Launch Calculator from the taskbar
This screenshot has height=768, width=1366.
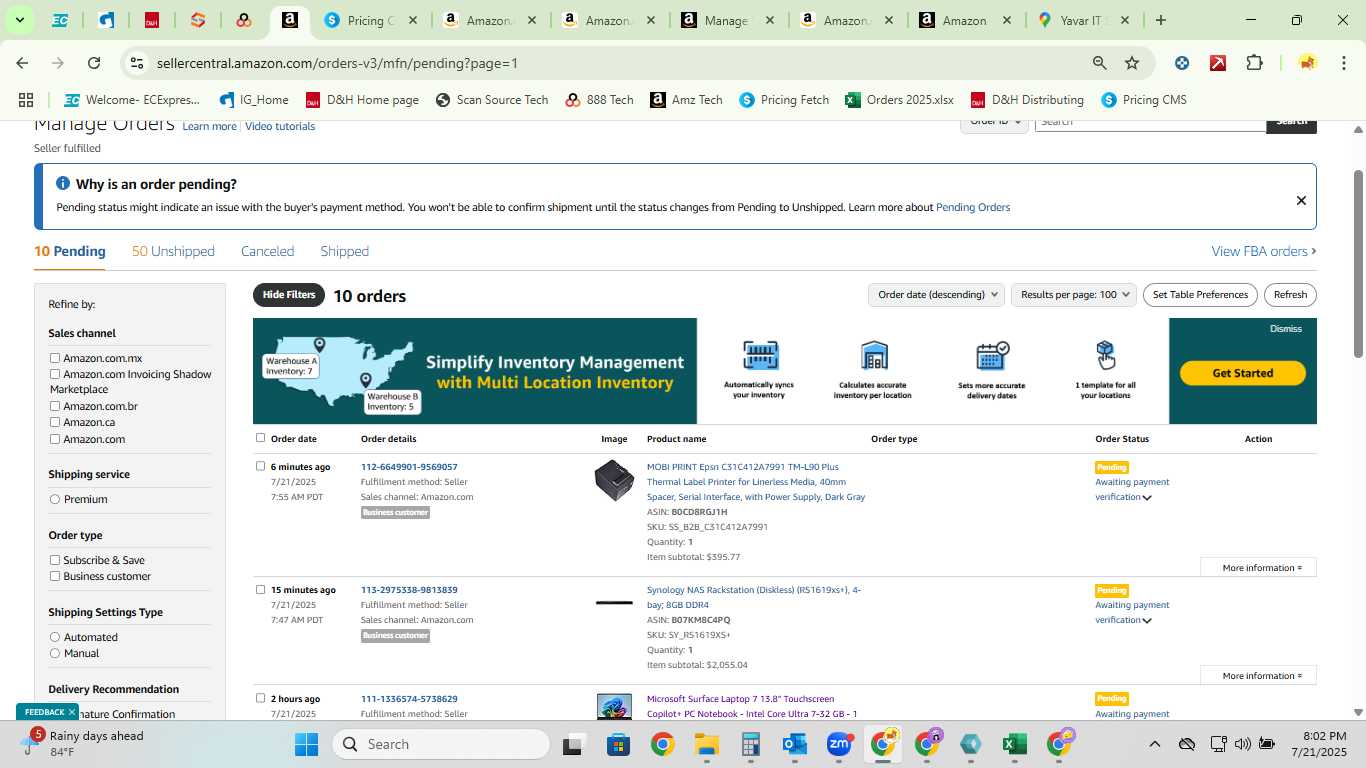(751, 744)
